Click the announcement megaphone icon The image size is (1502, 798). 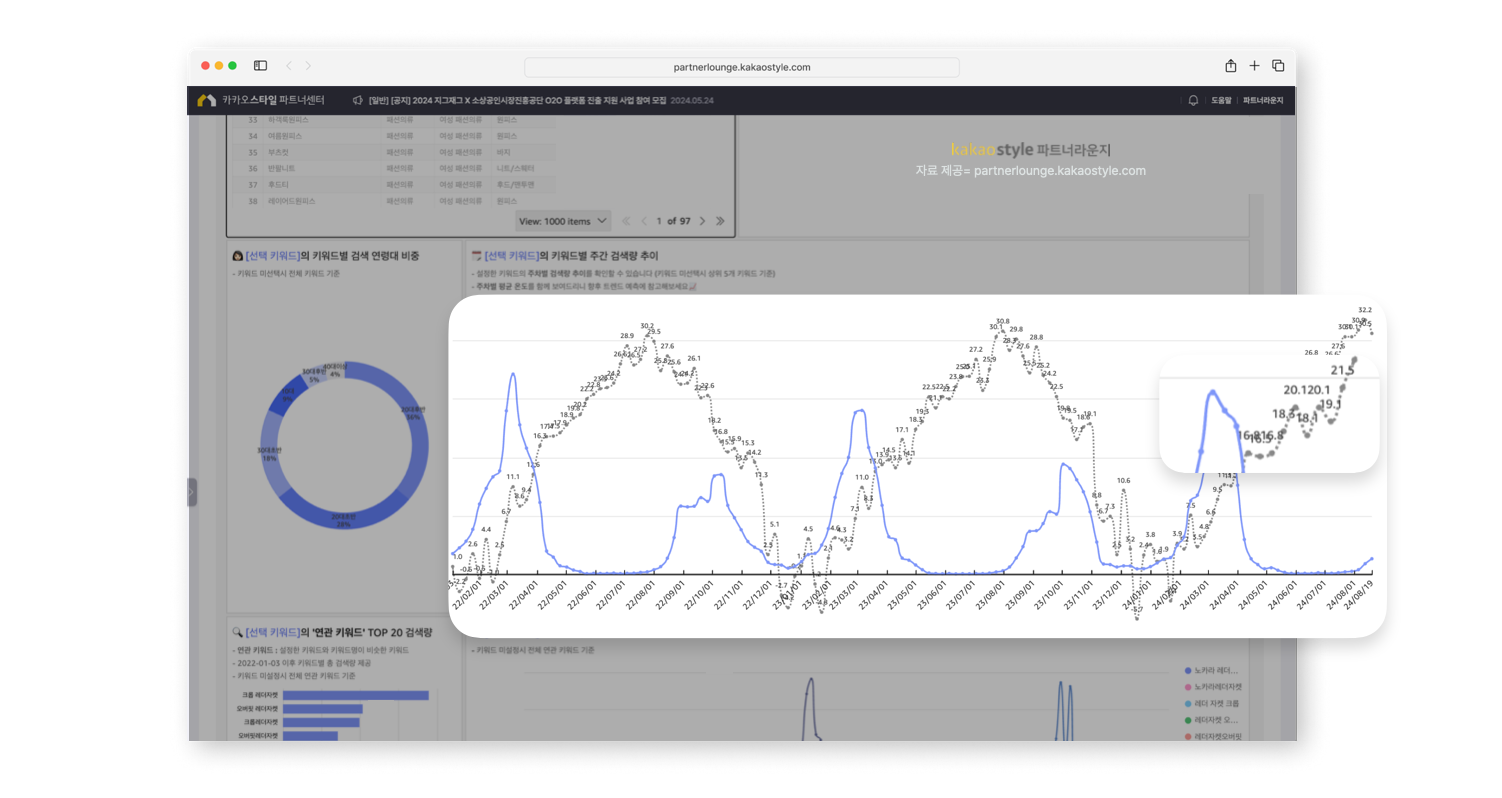[358, 100]
